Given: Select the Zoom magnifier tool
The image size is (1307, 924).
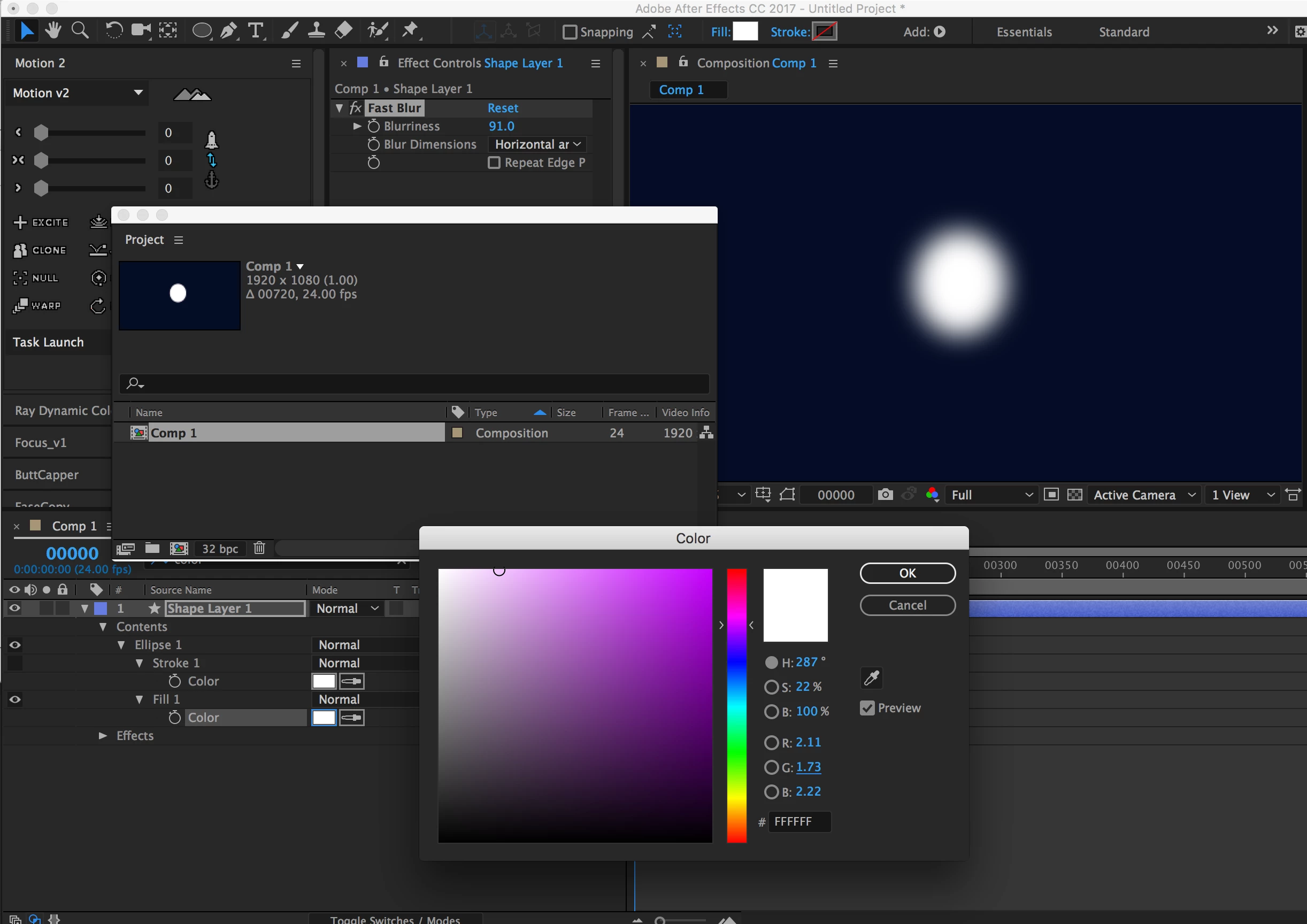Looking at the screenshot, I should 80,30.
